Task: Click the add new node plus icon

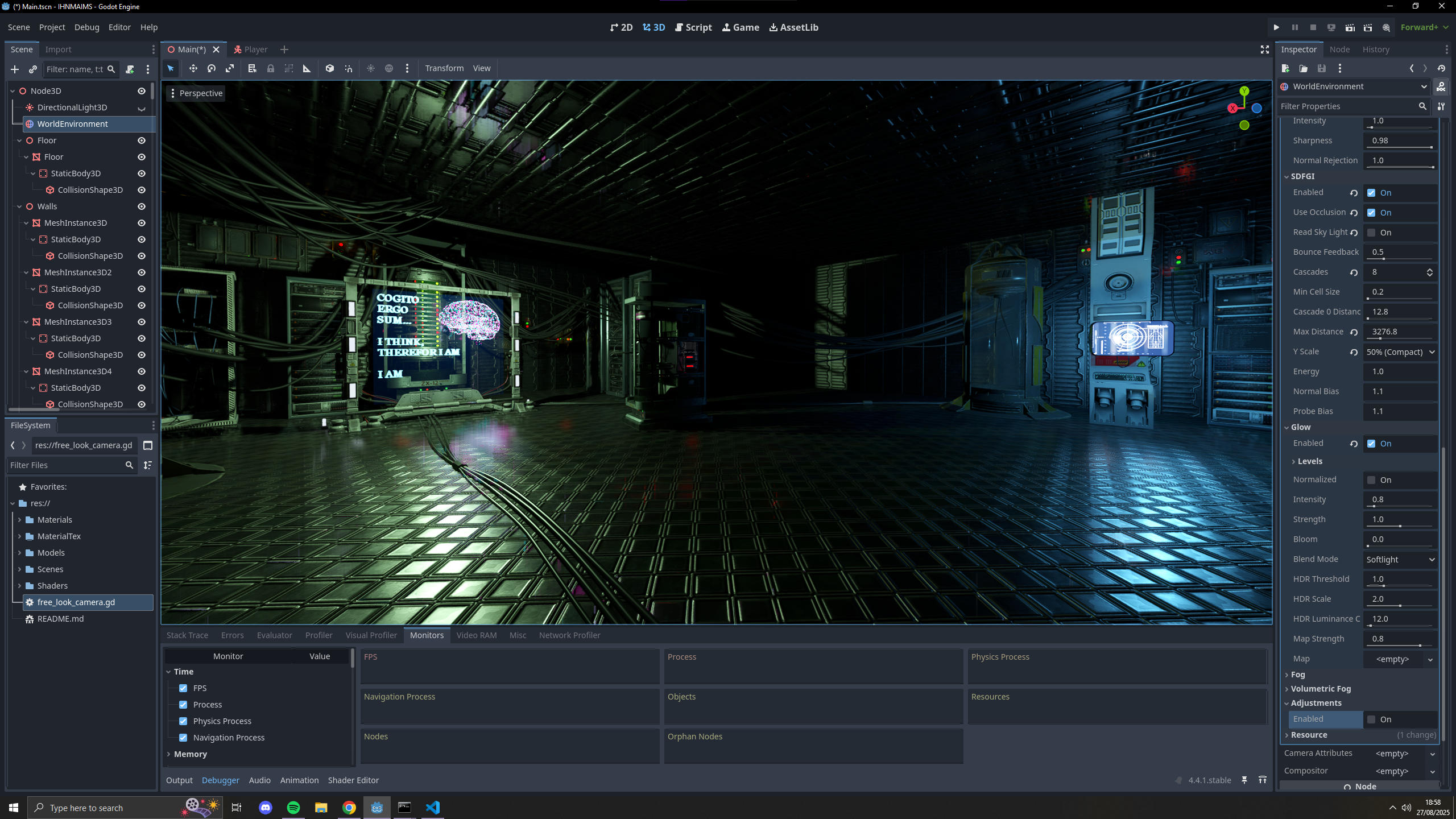Action: click(15, 69)
